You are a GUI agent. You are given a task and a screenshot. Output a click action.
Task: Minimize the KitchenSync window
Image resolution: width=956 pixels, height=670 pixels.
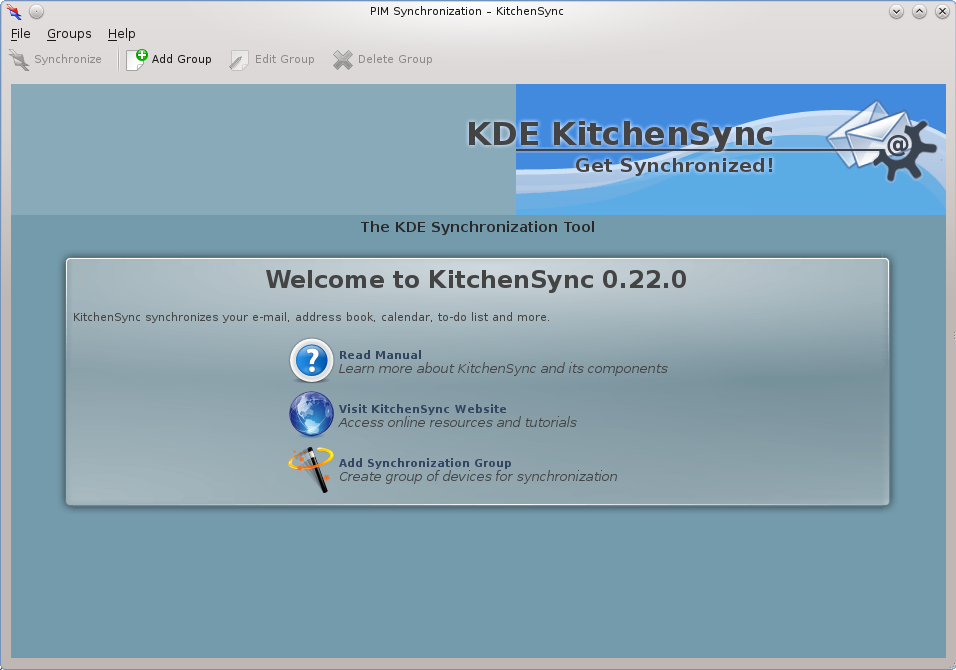click(x=896, y=12)
